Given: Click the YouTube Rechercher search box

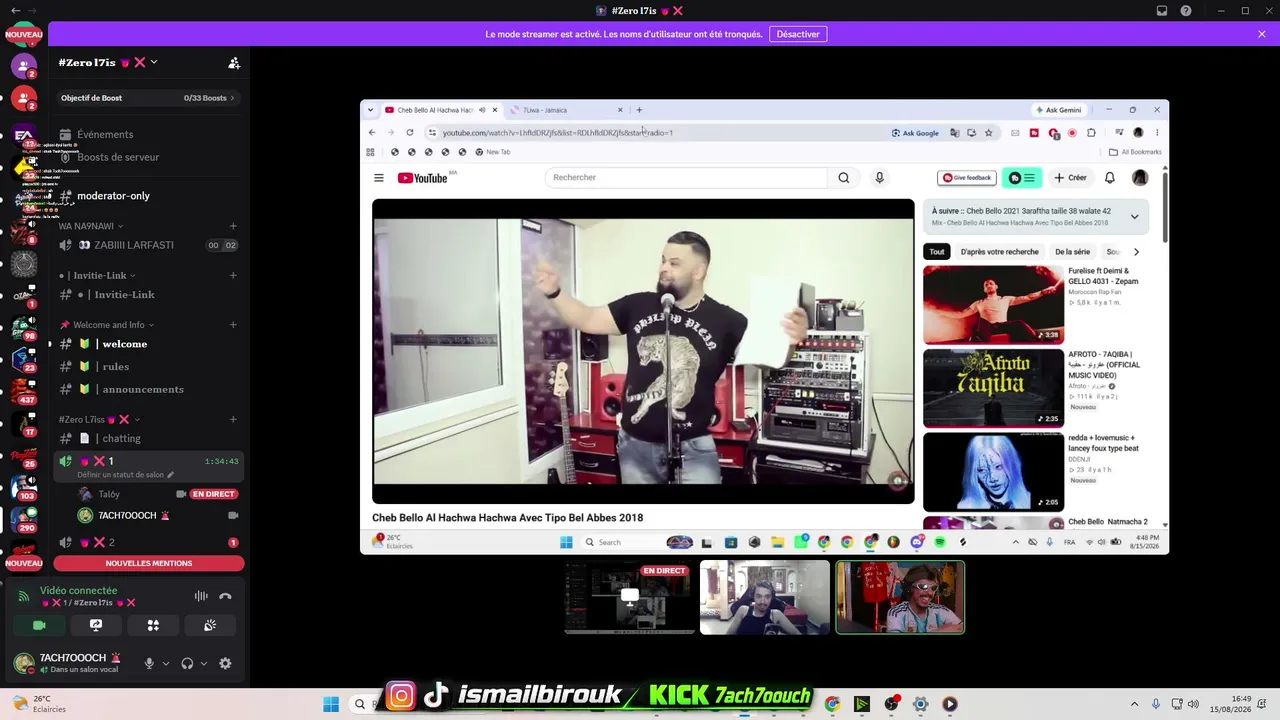Looking at the screenshot, I should 686,178.
